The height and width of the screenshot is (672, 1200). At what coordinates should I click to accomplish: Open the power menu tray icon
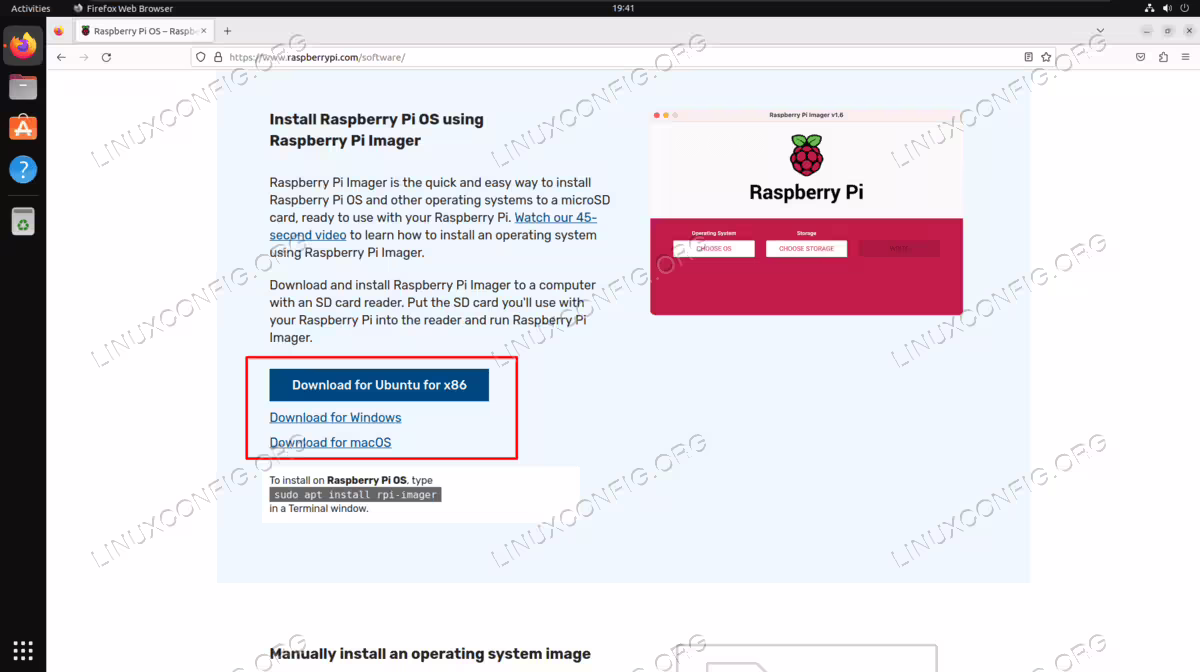[1185, 8]
